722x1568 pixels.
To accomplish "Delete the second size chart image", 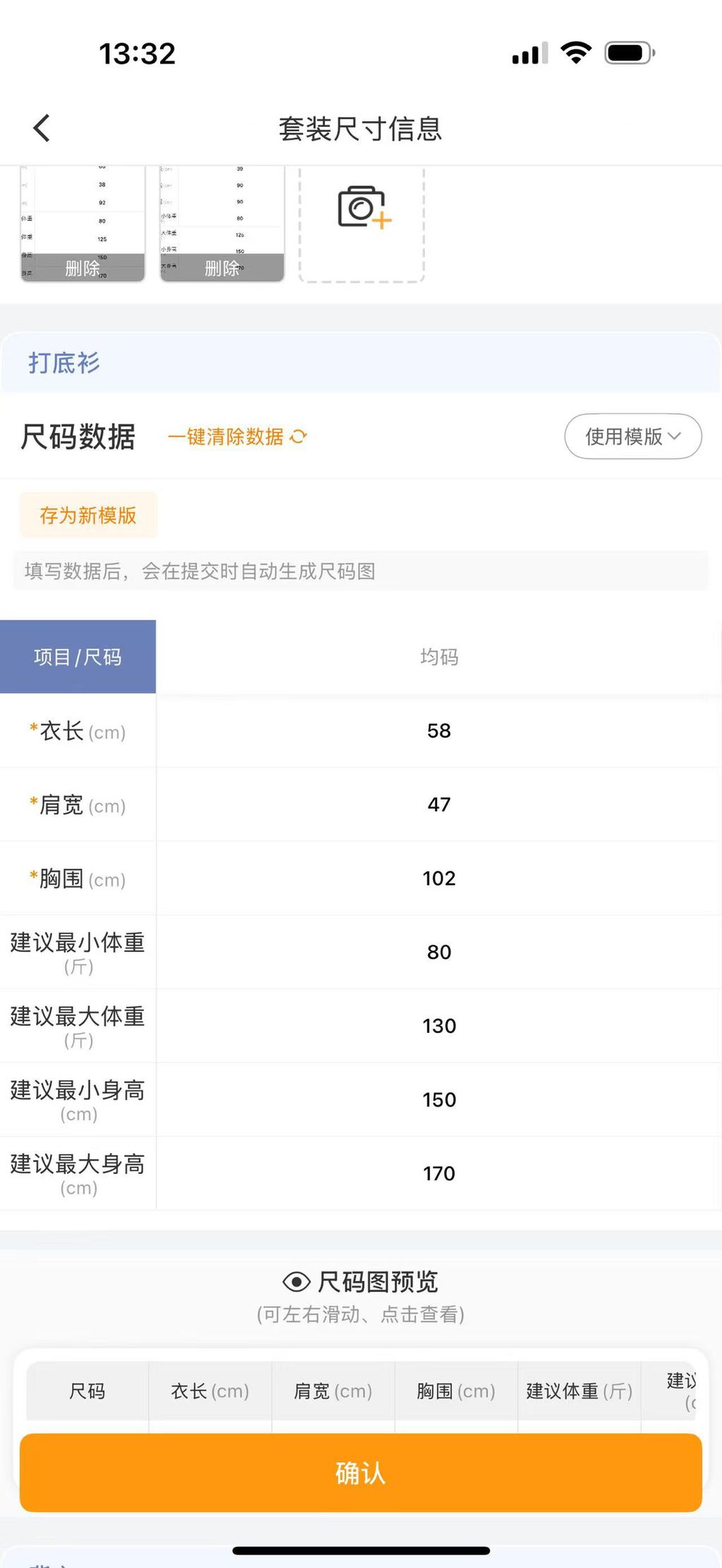I will coord(222,268).
